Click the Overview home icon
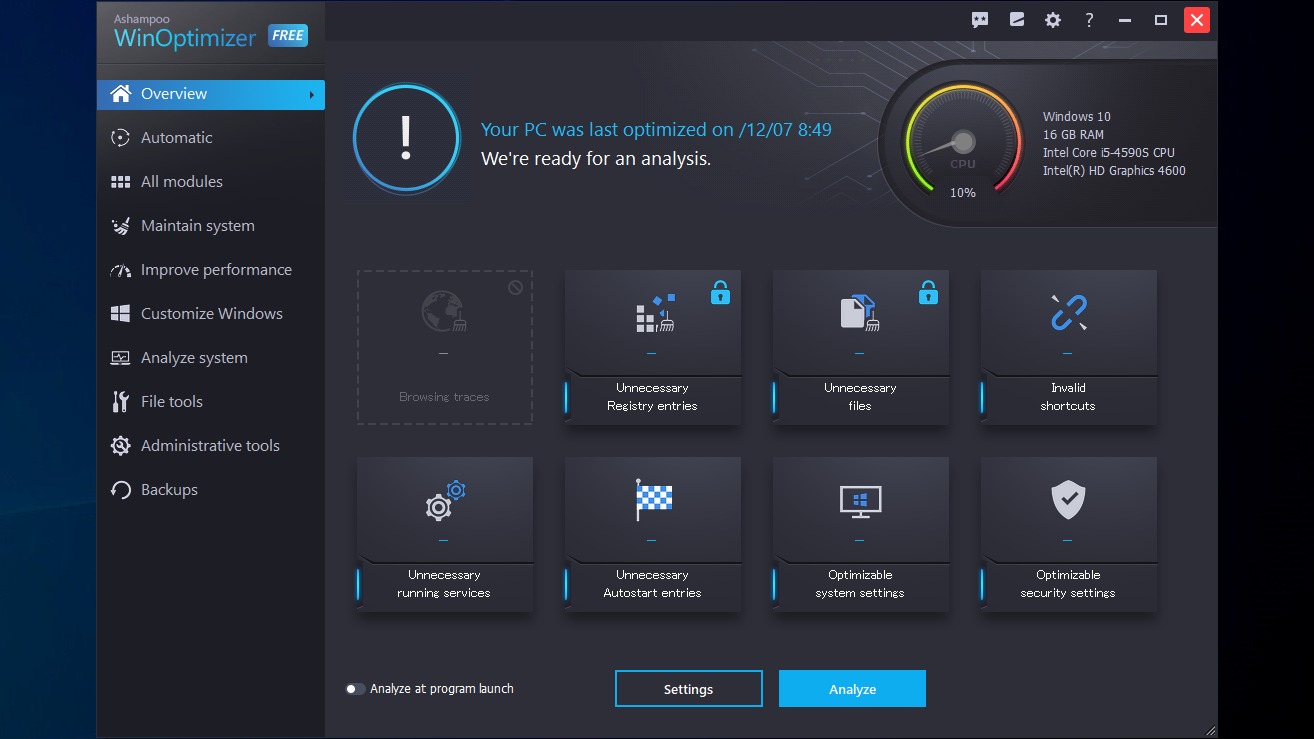This screenshot has width=1314, height=739. (x=121, y=94)
